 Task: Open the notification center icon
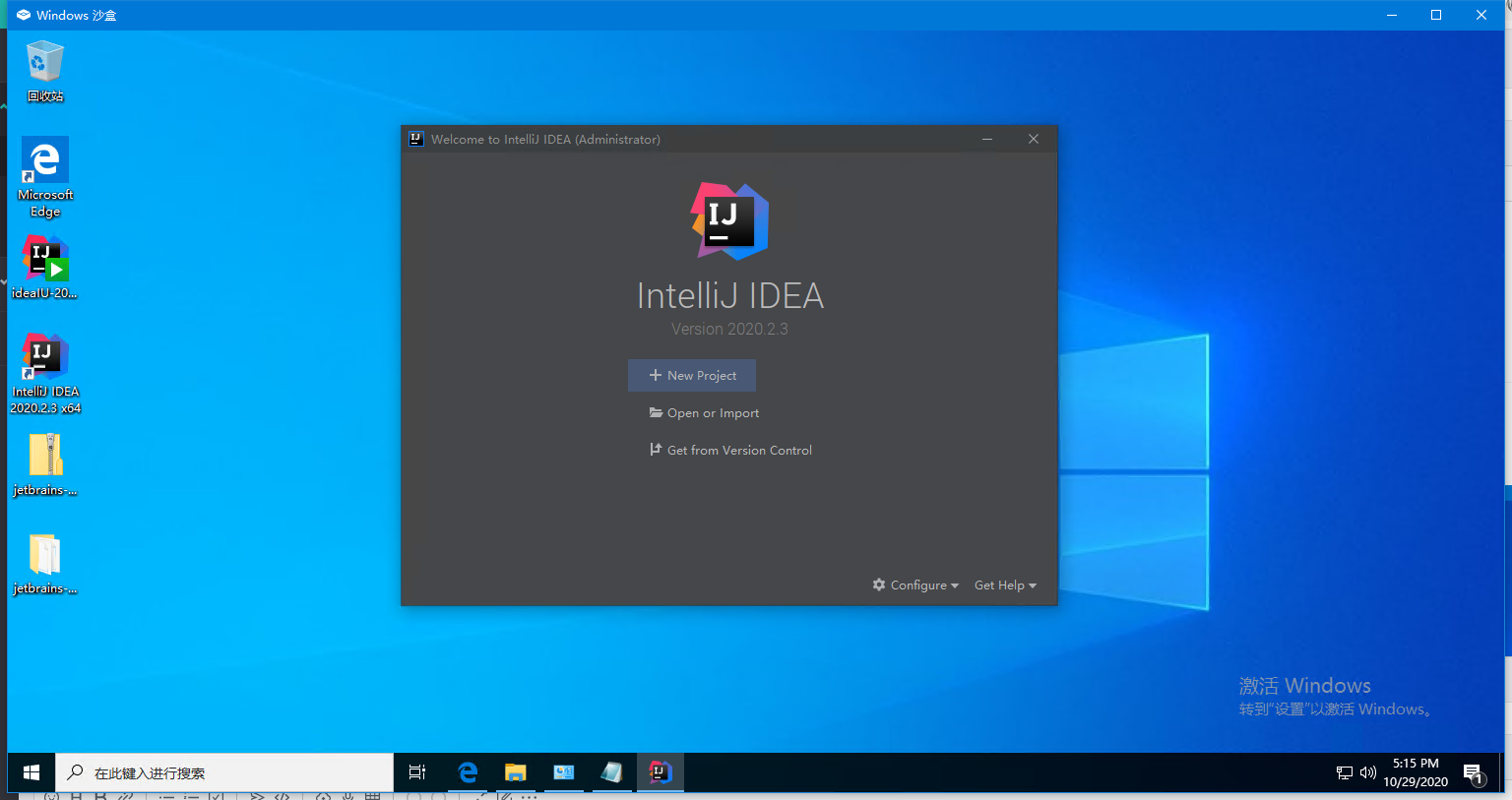(x=1473, y=773)
